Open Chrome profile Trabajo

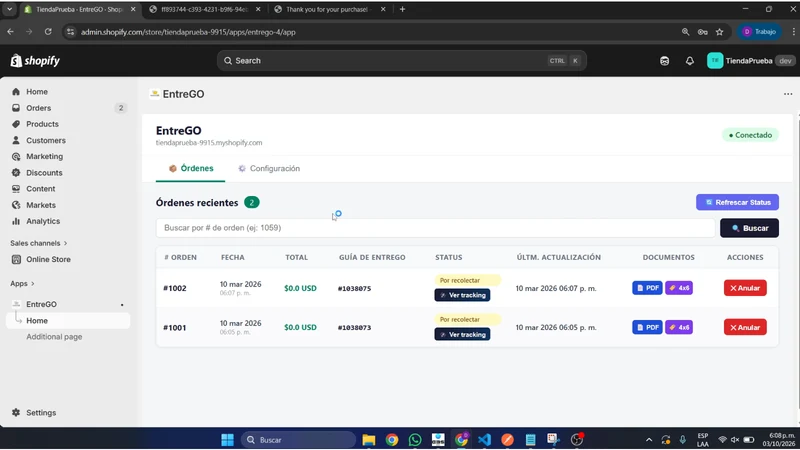pos(759,32)
